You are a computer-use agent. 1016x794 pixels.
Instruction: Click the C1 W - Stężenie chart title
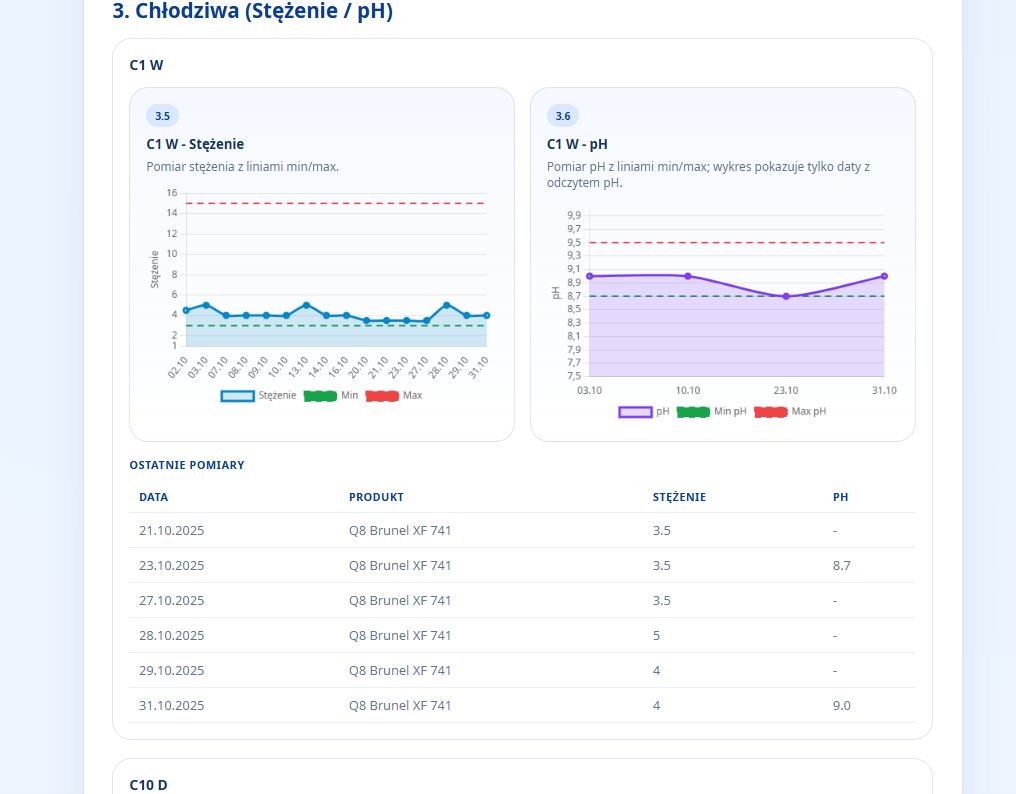click(195, 144)
